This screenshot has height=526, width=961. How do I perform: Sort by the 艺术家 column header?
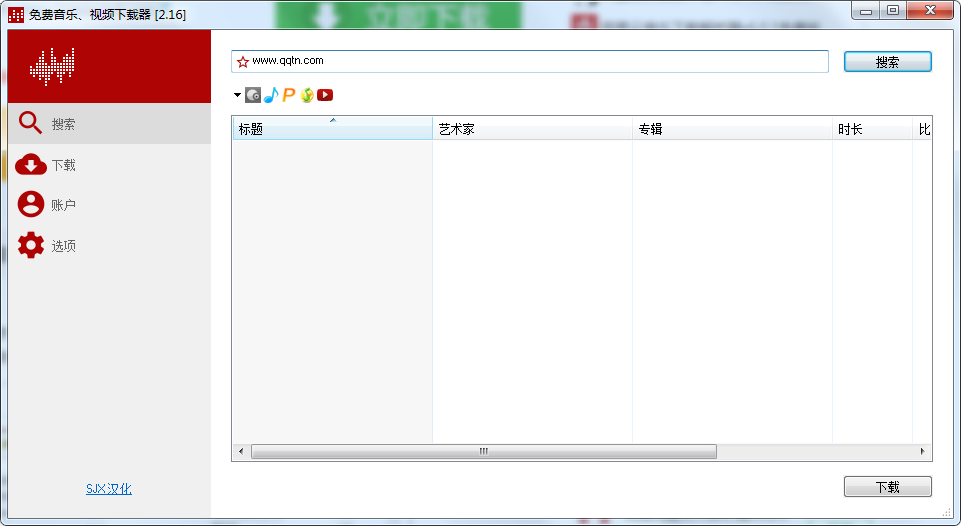pos(533,129)
